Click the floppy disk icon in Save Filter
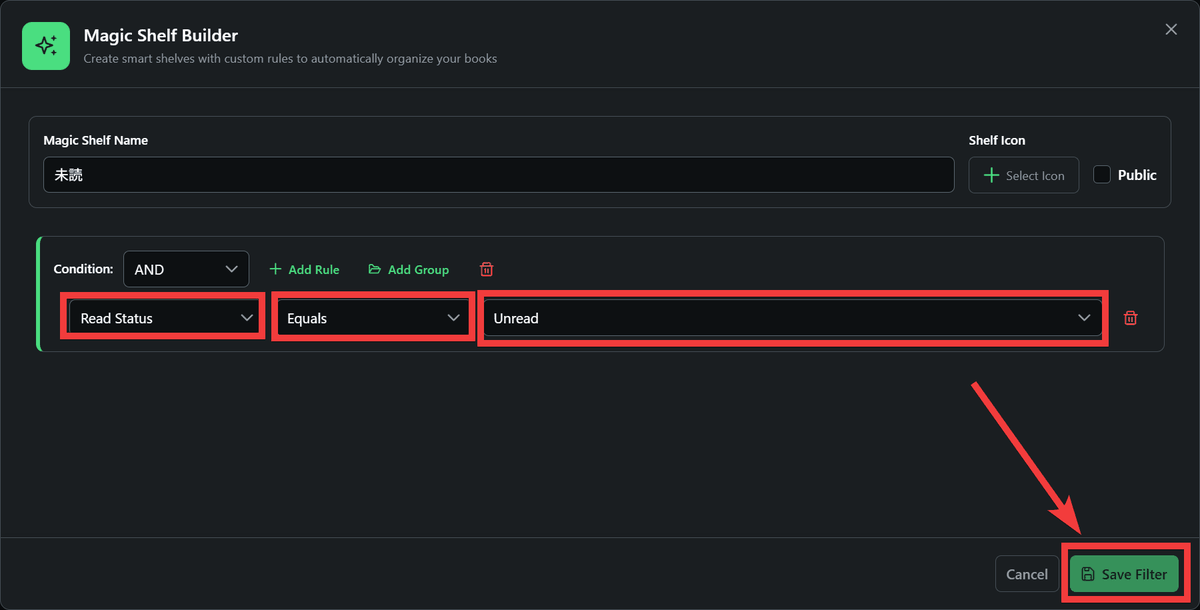This screenshot has width=1200, height=610. [1088, 574]
